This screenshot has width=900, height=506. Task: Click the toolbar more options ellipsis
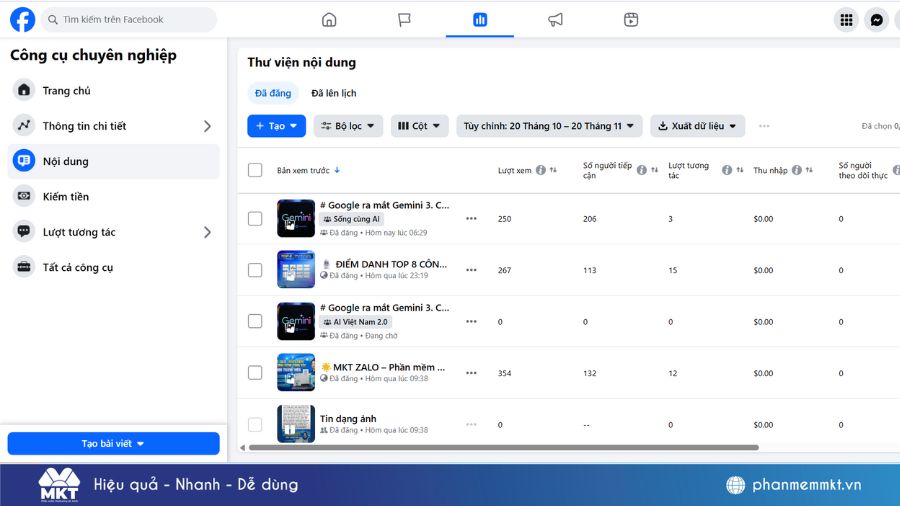pos(764,126)
